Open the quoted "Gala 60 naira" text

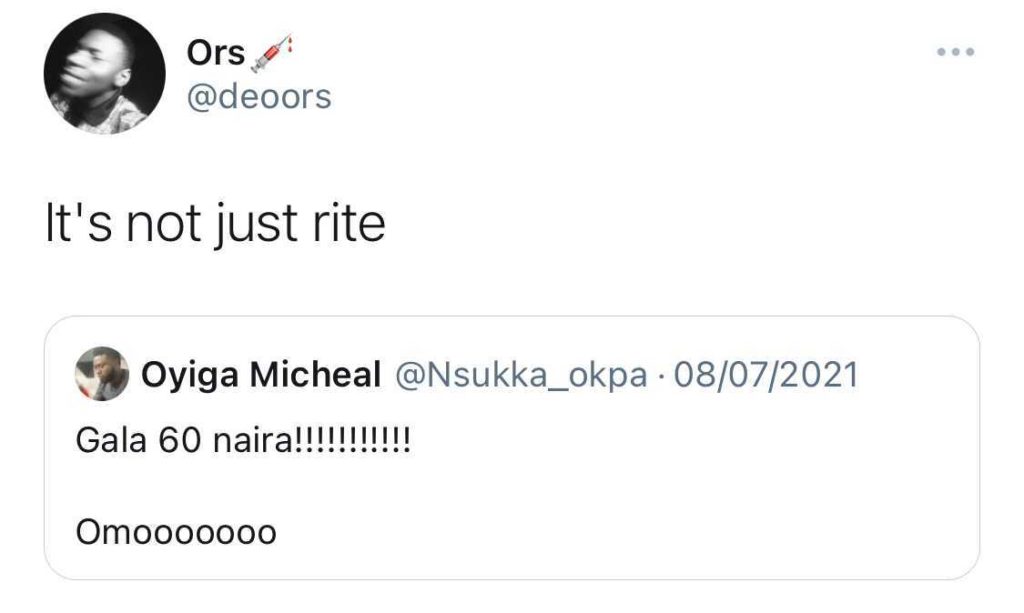tap(243, 442)
